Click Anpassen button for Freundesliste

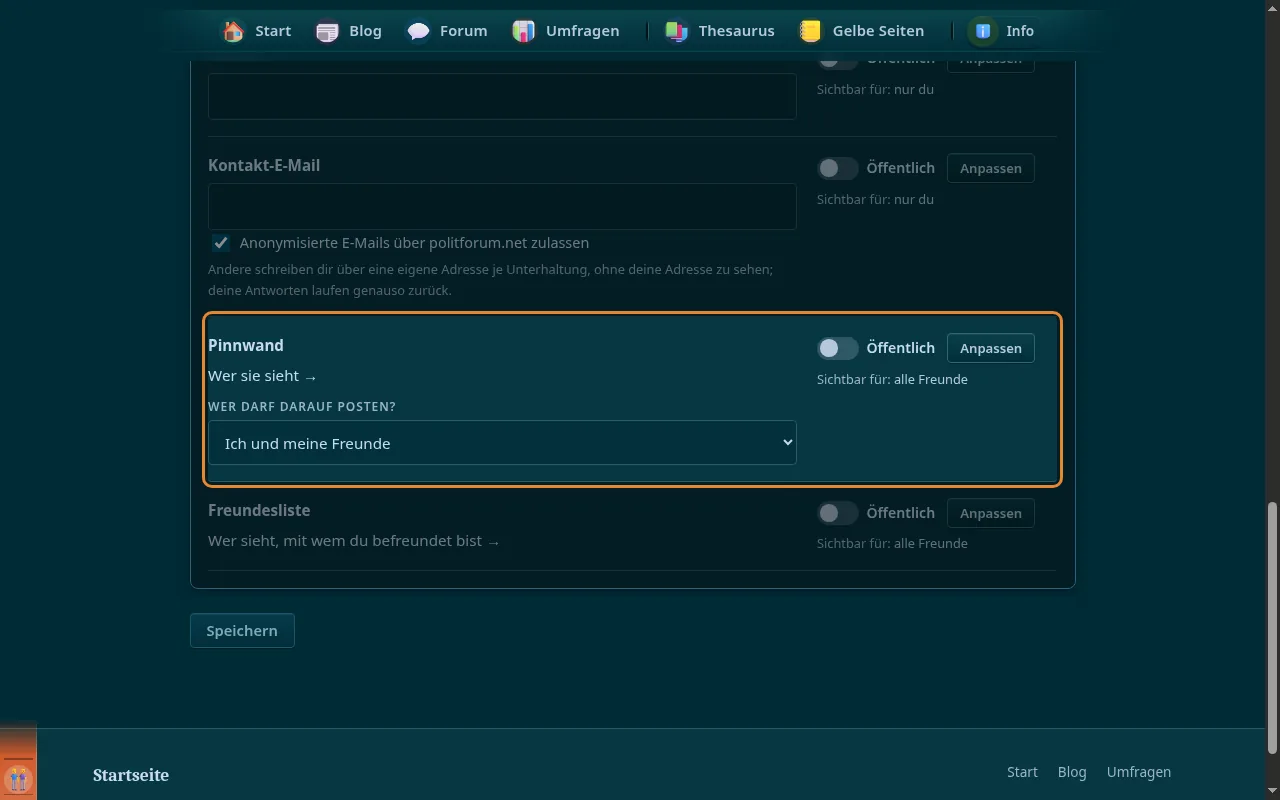[991, 513]
